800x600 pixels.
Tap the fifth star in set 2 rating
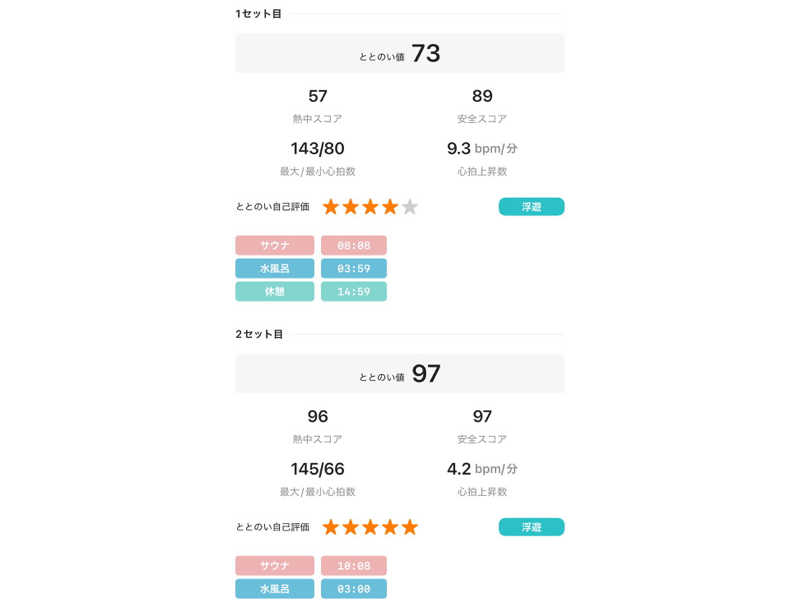tap(410, 527)
